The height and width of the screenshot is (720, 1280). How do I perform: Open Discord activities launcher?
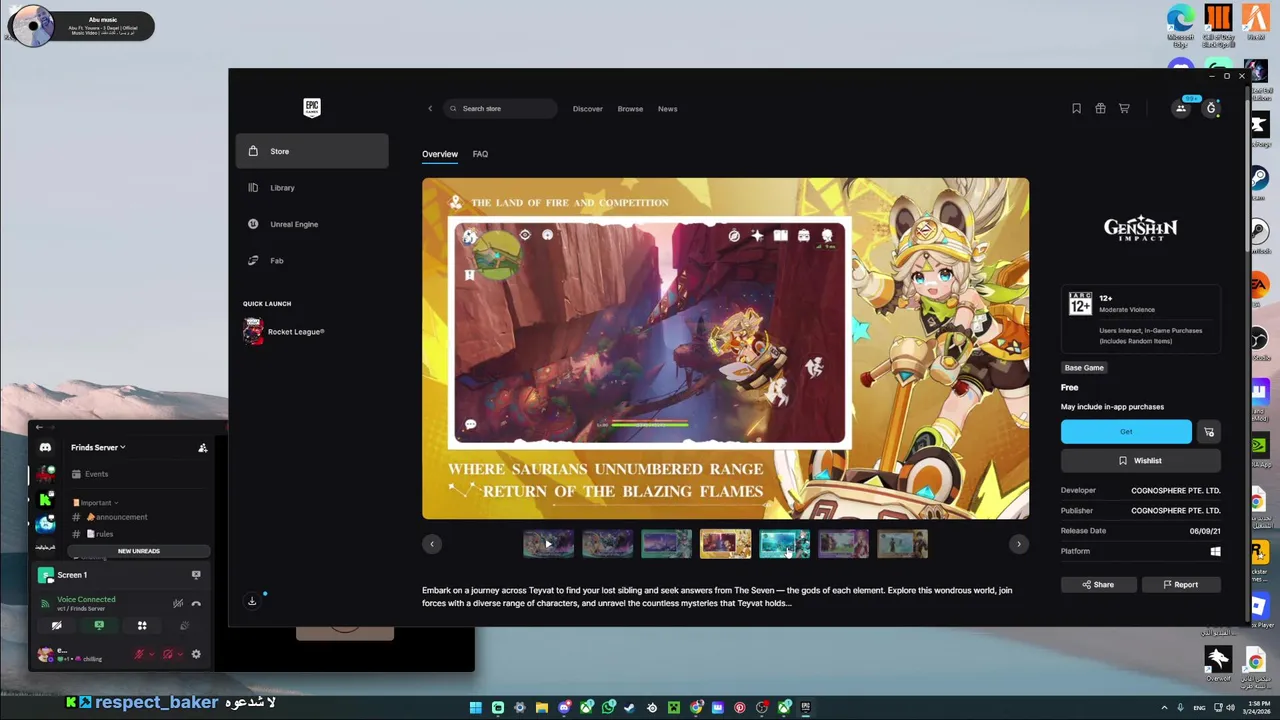pyautogui.click(x=142, y=625)
